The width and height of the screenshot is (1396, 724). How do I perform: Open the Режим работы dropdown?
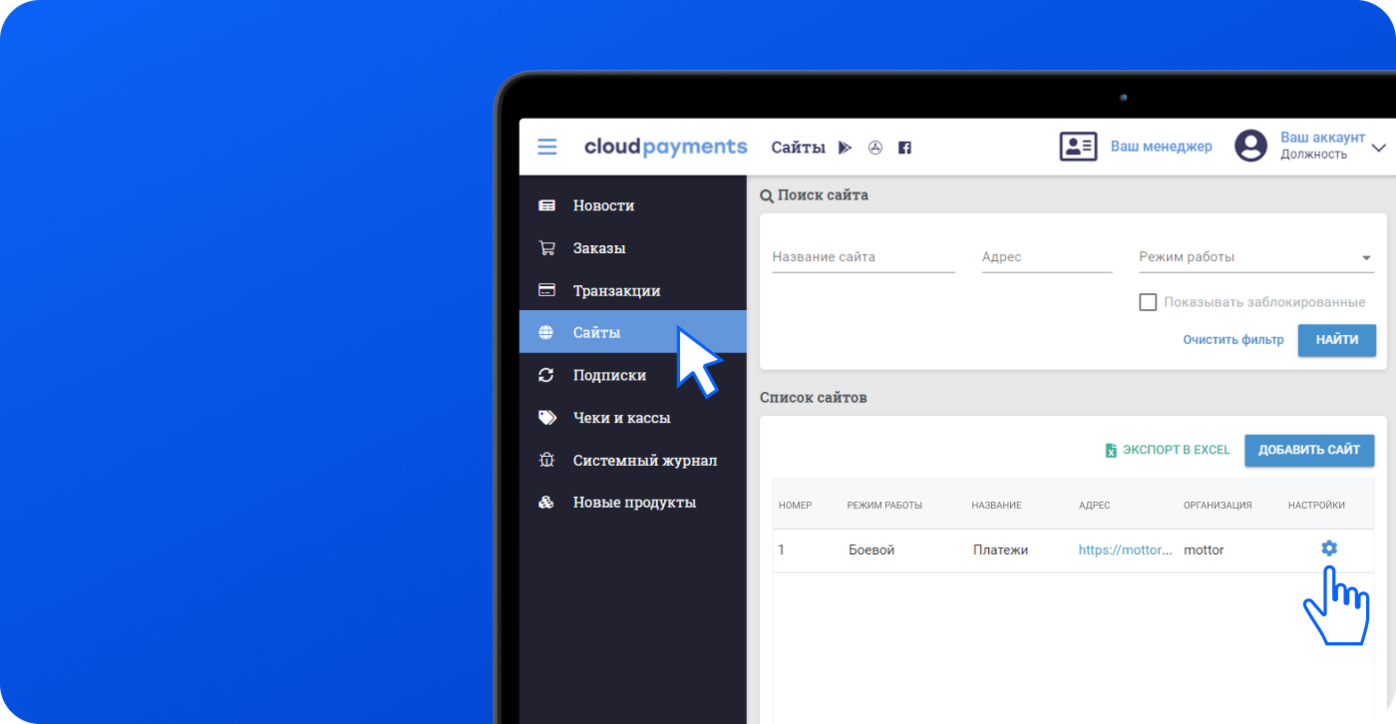coord(1256,257)
